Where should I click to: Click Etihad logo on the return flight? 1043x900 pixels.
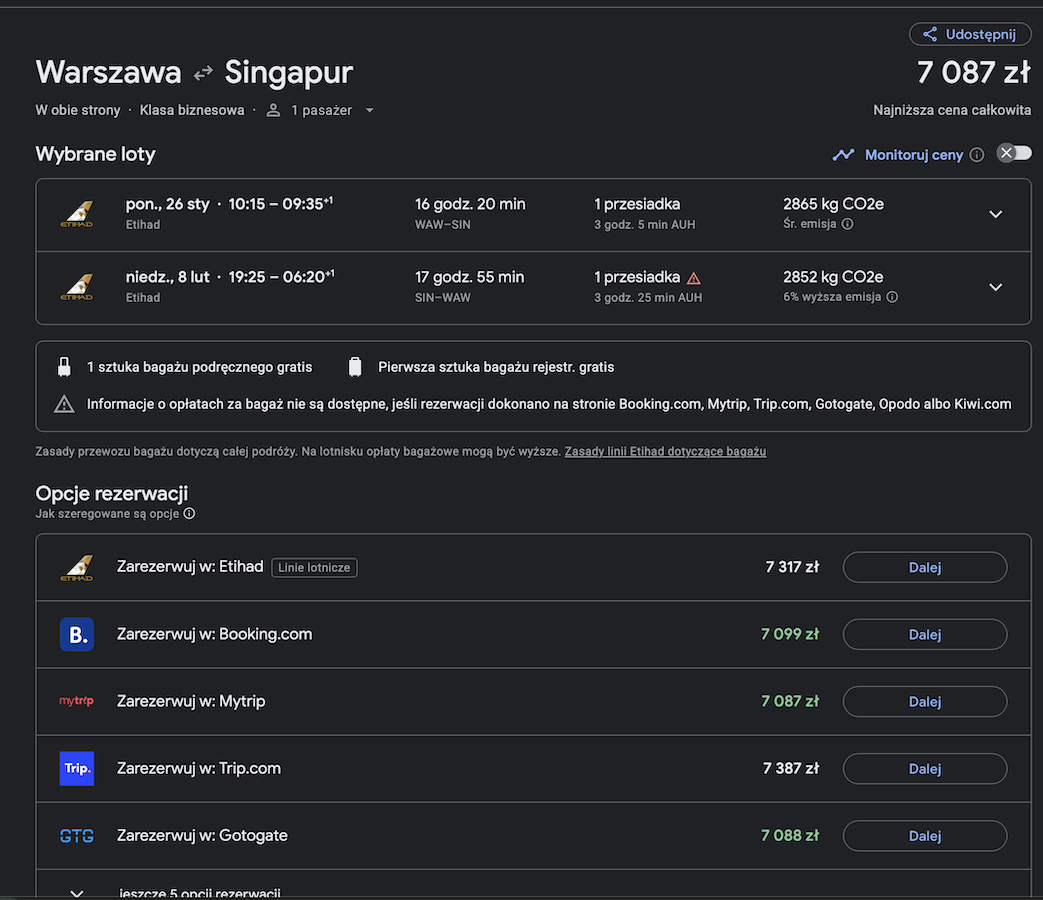[x=76, y=287]
